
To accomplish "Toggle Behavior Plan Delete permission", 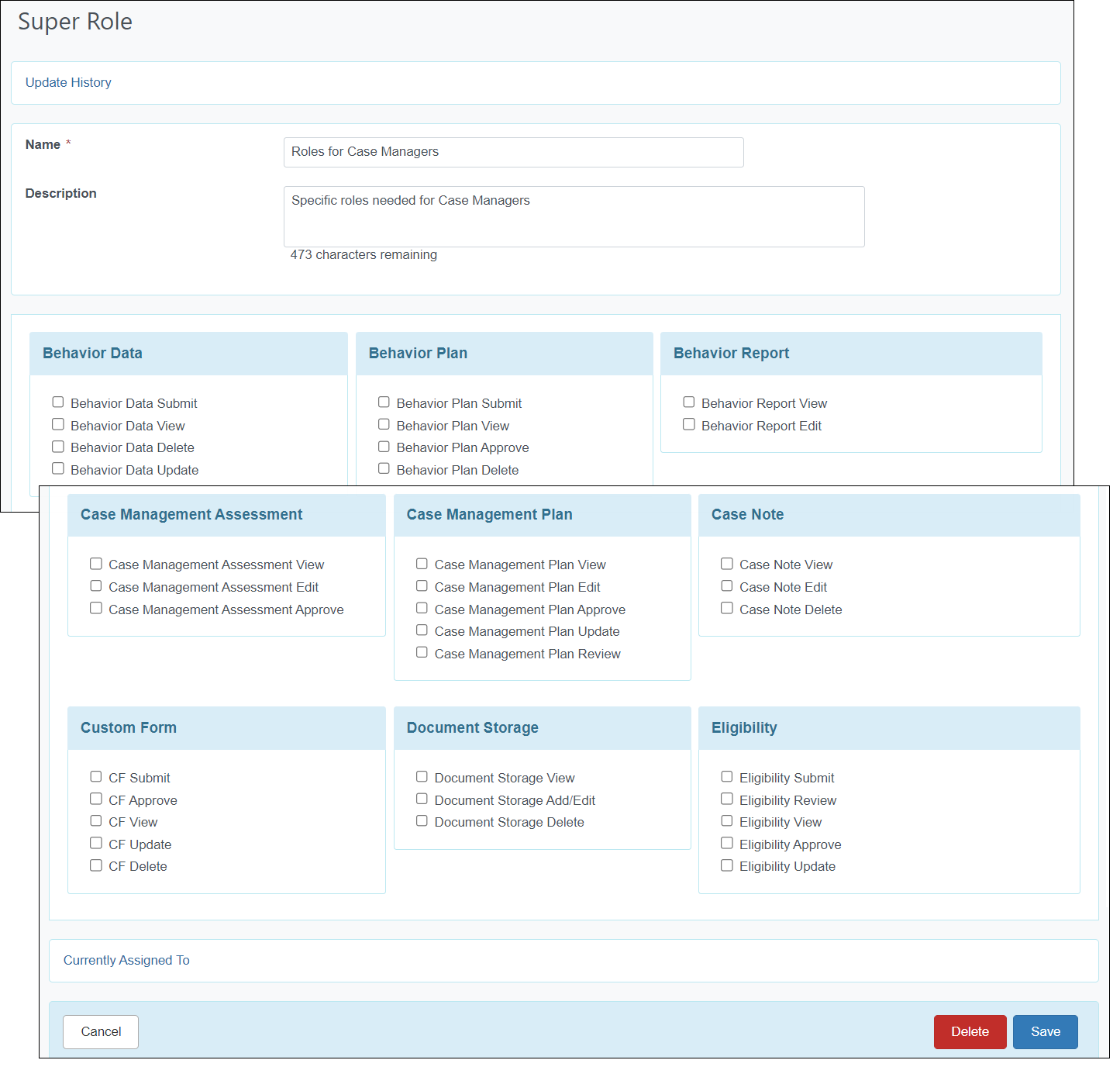I will coord(384,468).
